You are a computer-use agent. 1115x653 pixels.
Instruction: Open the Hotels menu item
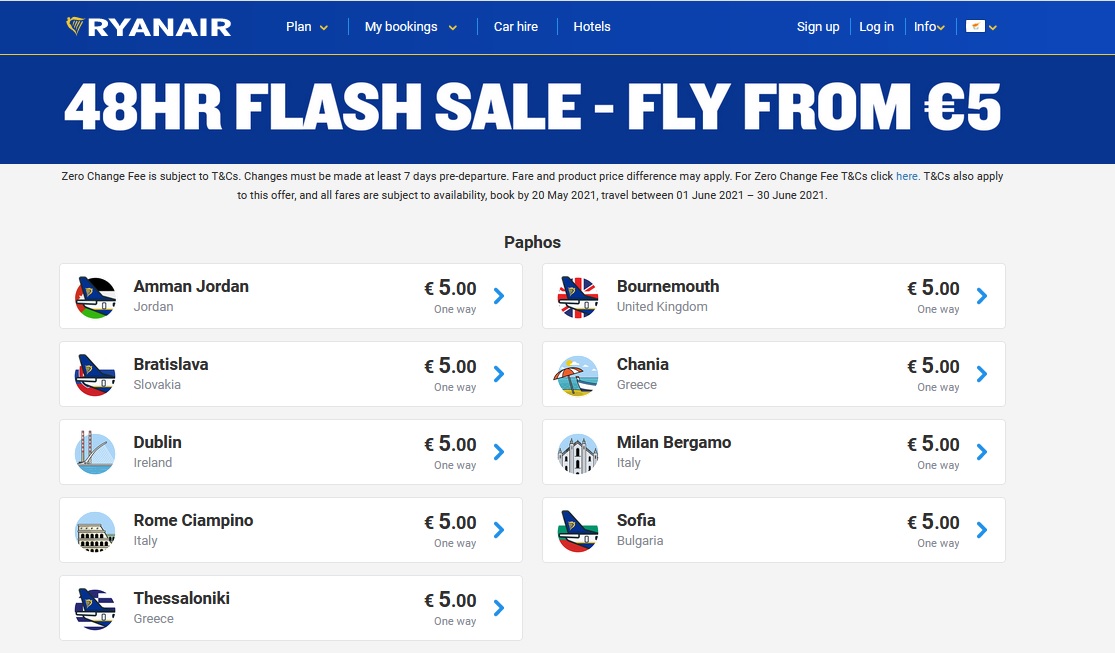592,27
